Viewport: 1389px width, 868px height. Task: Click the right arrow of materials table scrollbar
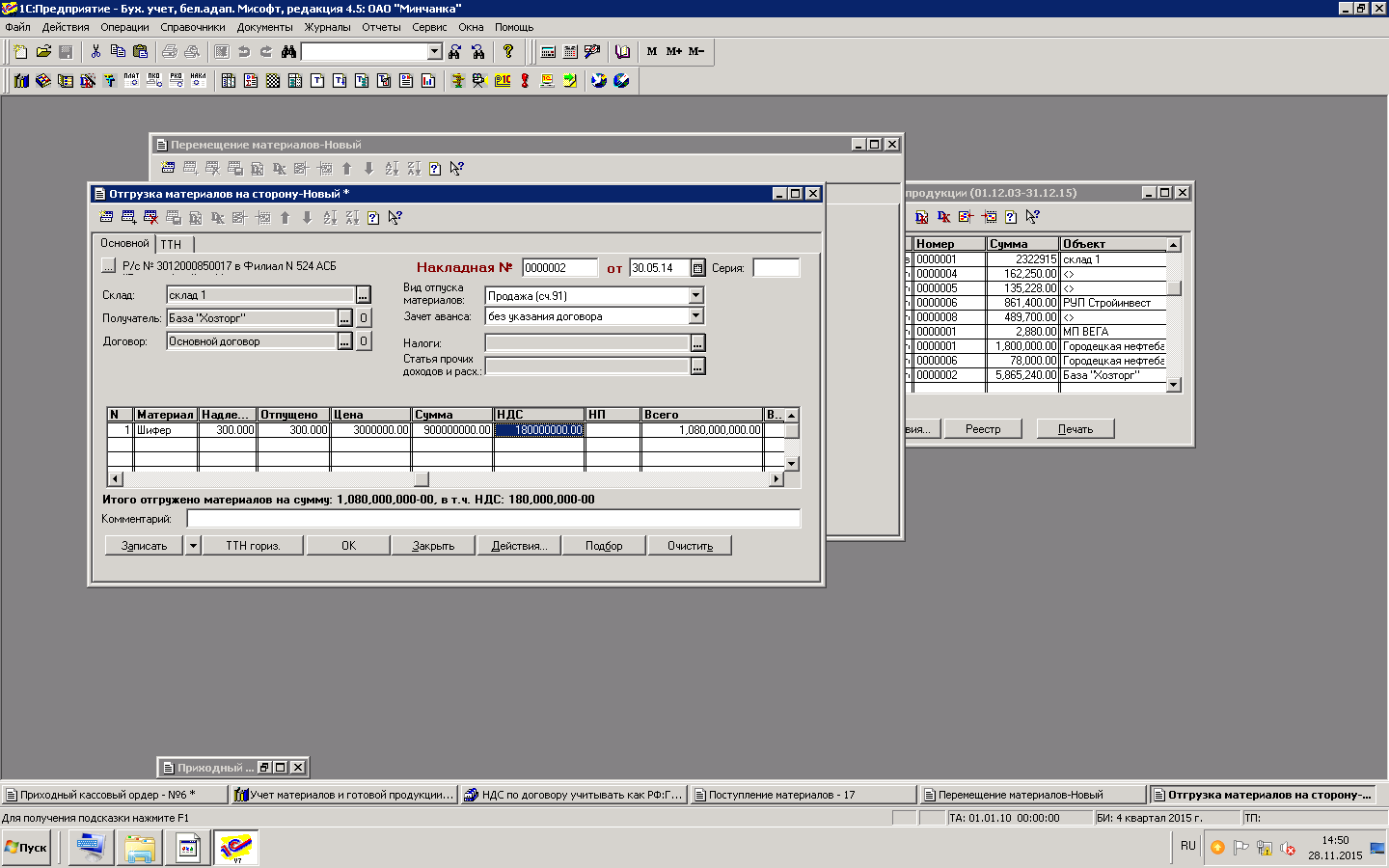[x=776, y=479]
